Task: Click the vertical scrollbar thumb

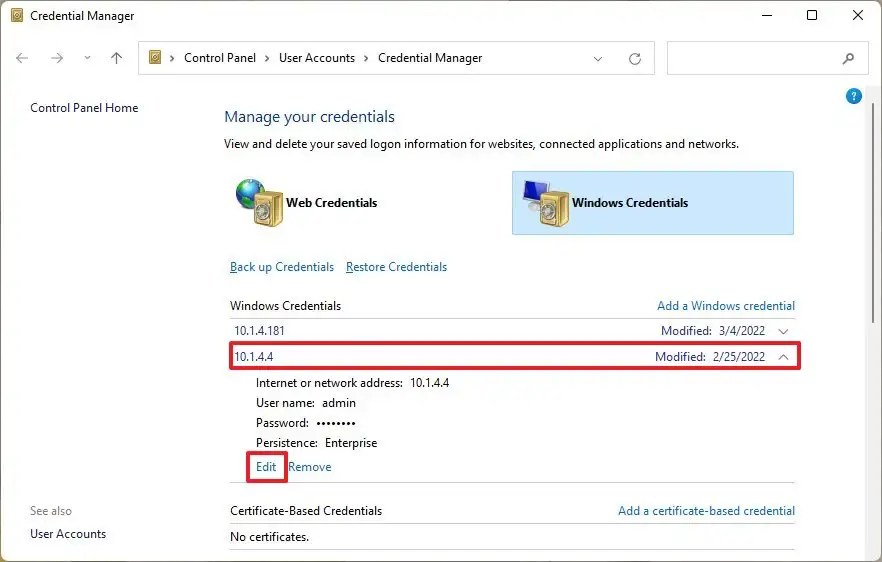Action: pyautogui.click(x=873, y=213)
